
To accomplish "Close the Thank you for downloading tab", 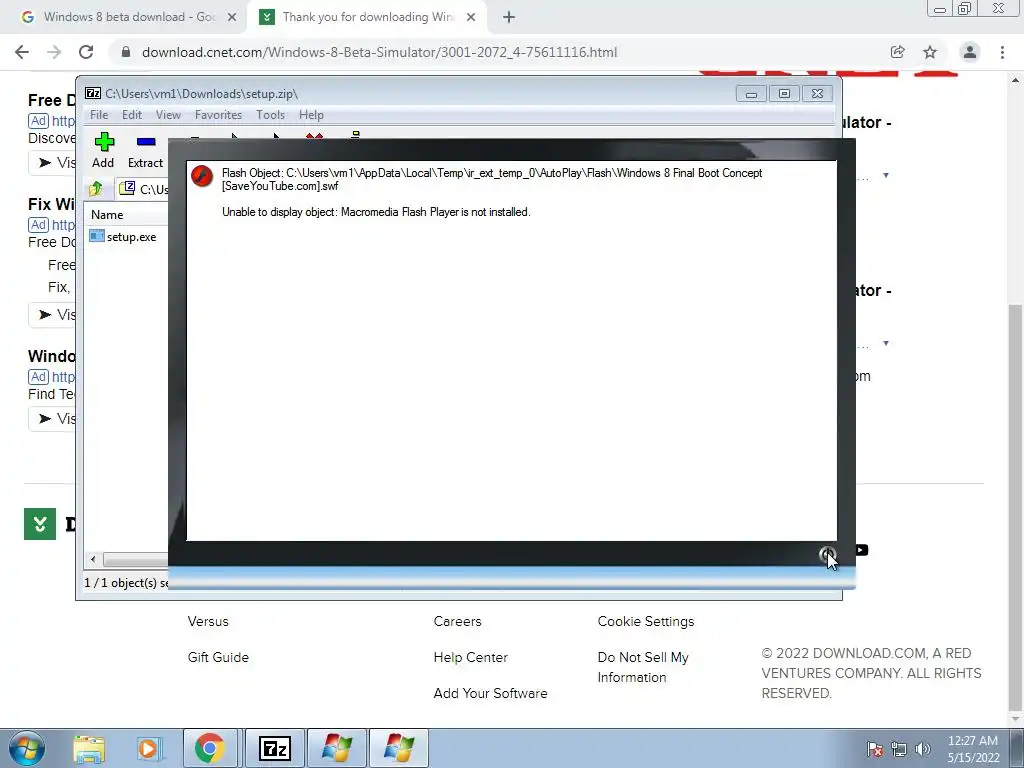I will [471, 17].
